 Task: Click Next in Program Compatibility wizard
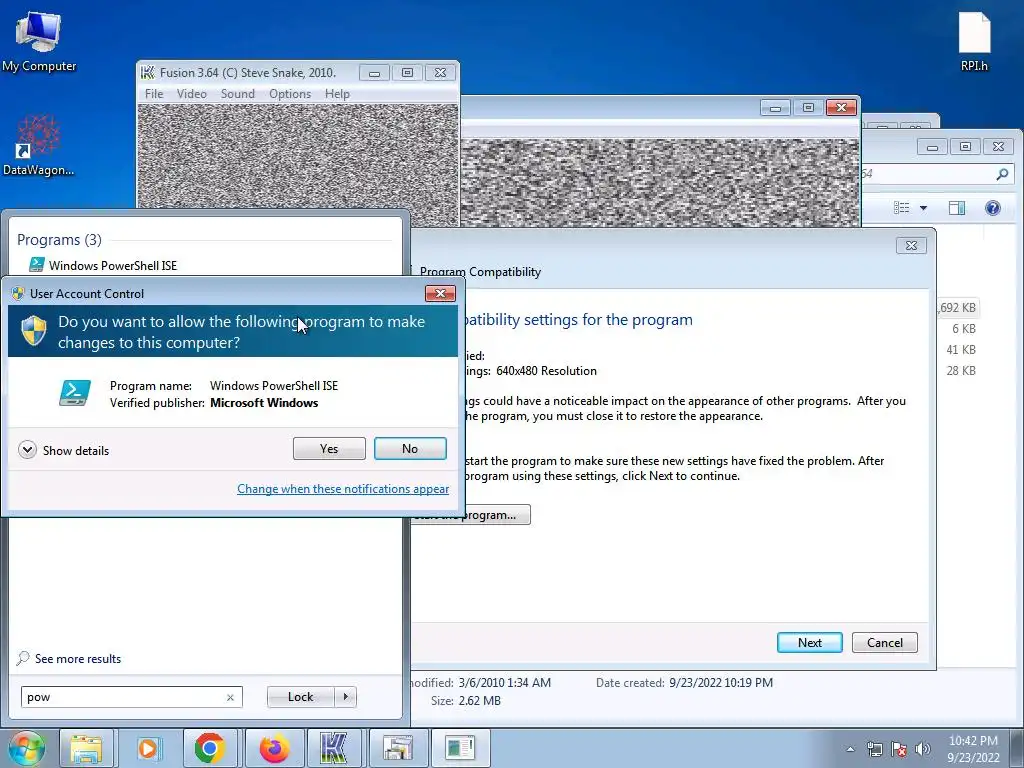point(810,643)
